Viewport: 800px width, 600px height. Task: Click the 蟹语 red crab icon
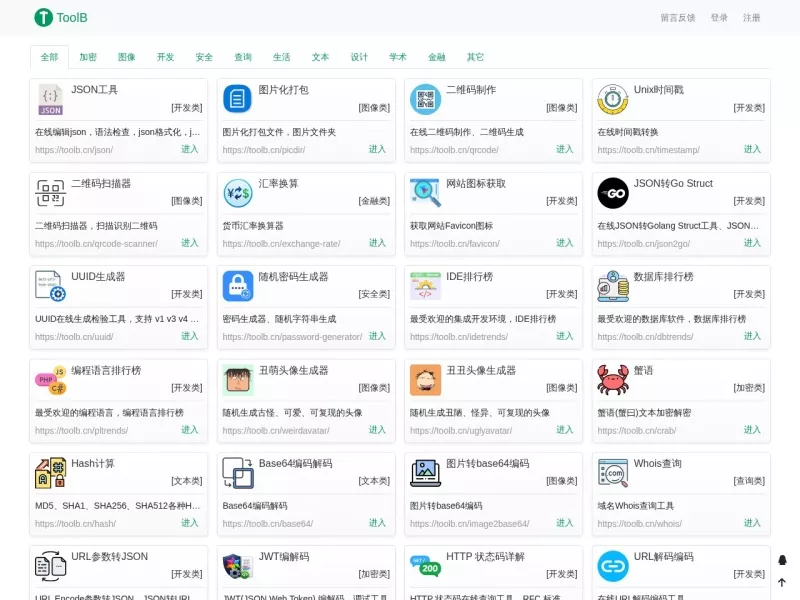[x=613, y=380]
